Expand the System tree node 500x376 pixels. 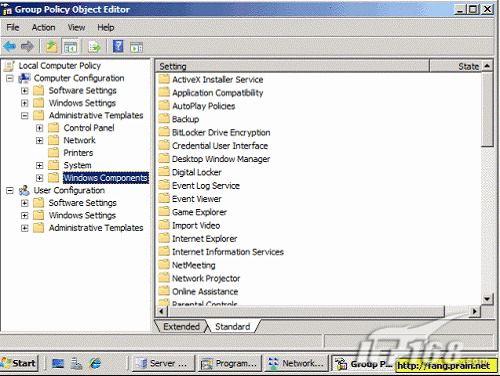pyautogui.click(x=39, y=165)
